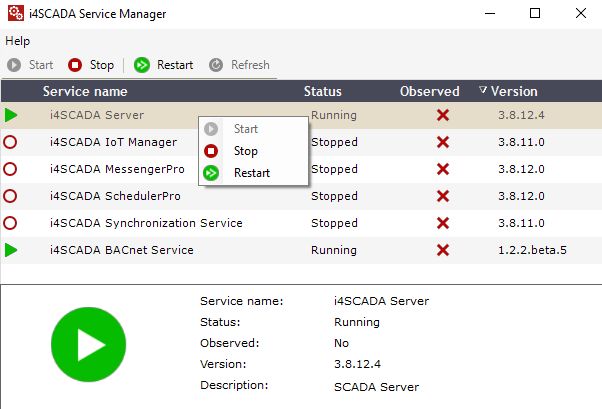Viewport: 602px width, 409px height.
Task: Minimize the Service Manager window
Action: (x=490, y=13)
